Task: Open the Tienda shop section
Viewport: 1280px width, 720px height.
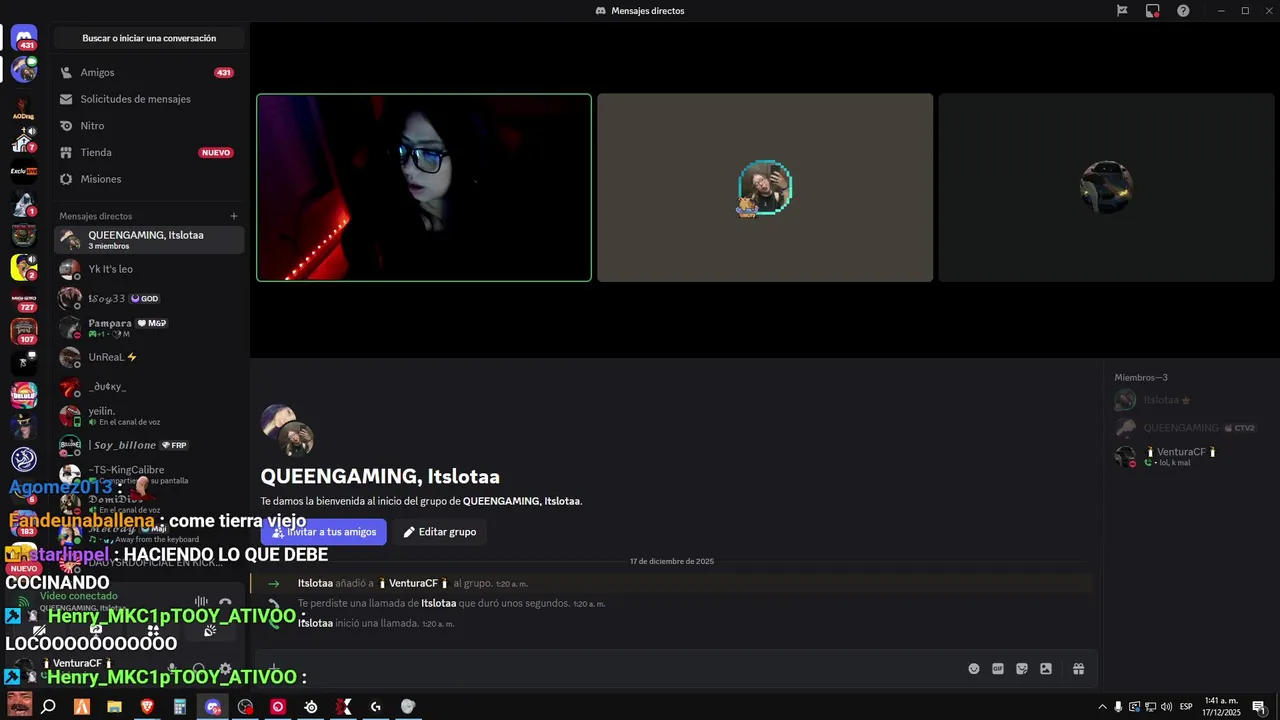Action: click(149, 152)
